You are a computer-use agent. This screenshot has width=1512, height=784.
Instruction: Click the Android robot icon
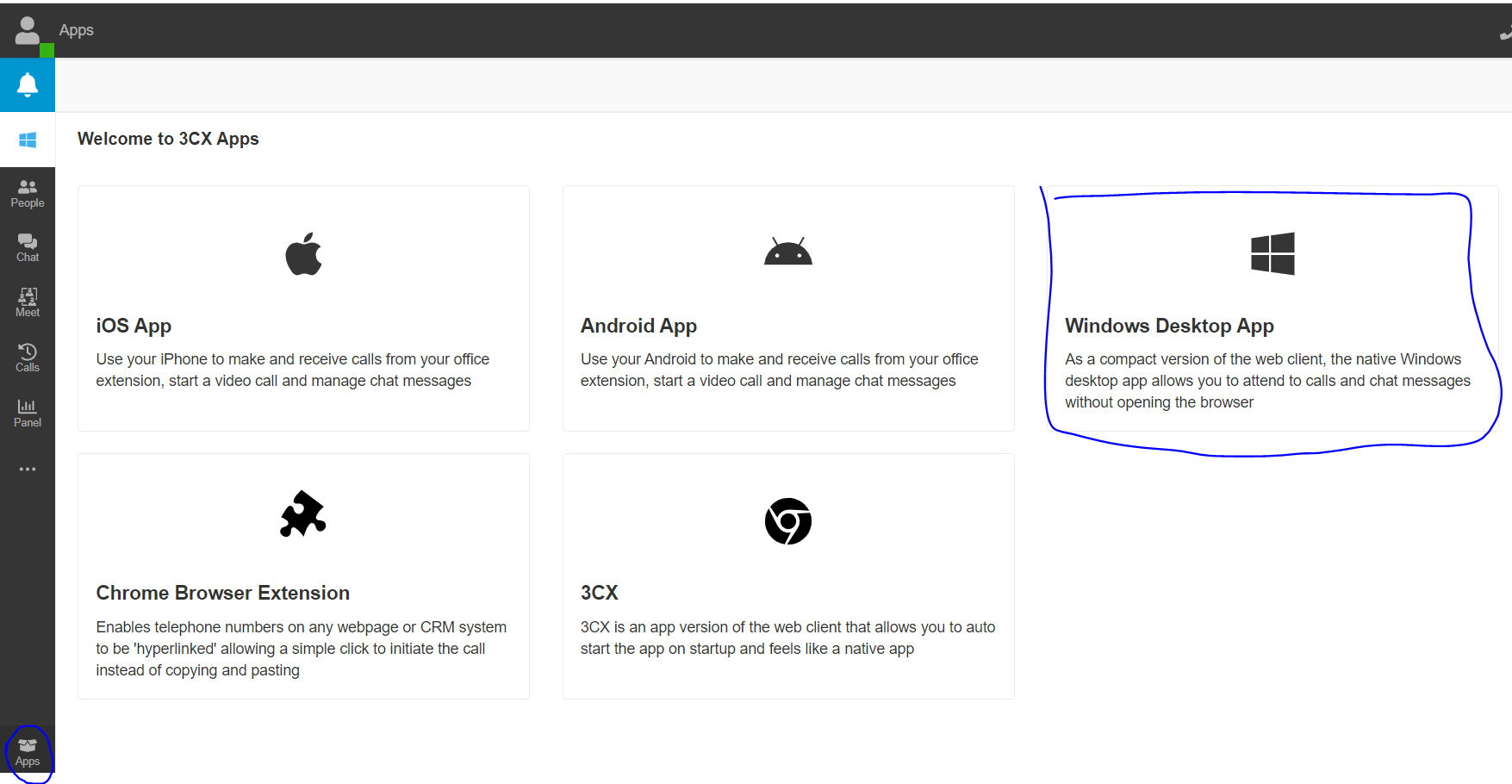pyautogui.click(x=788, y=252)
